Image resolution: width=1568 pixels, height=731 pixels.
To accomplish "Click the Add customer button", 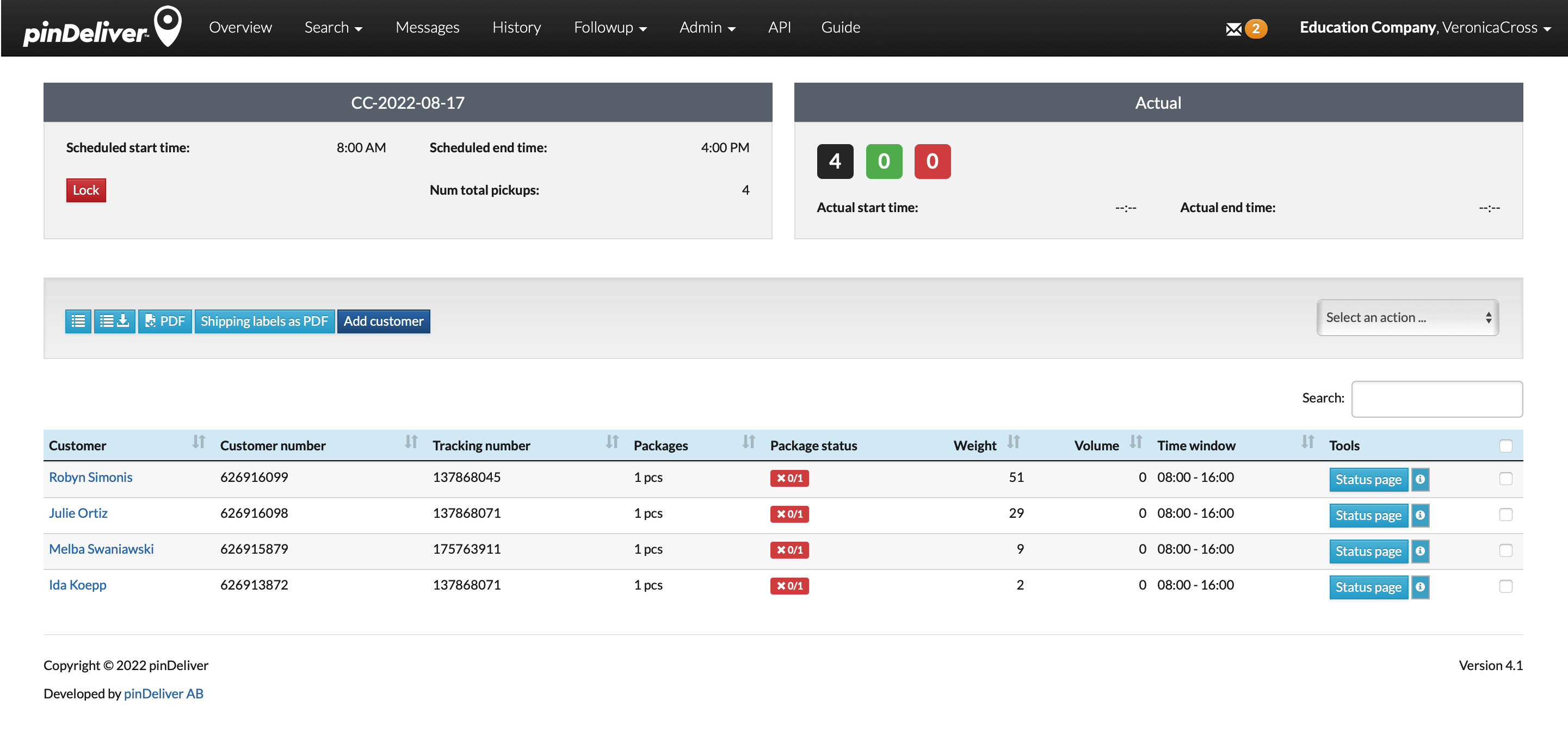I will (384, 321).
